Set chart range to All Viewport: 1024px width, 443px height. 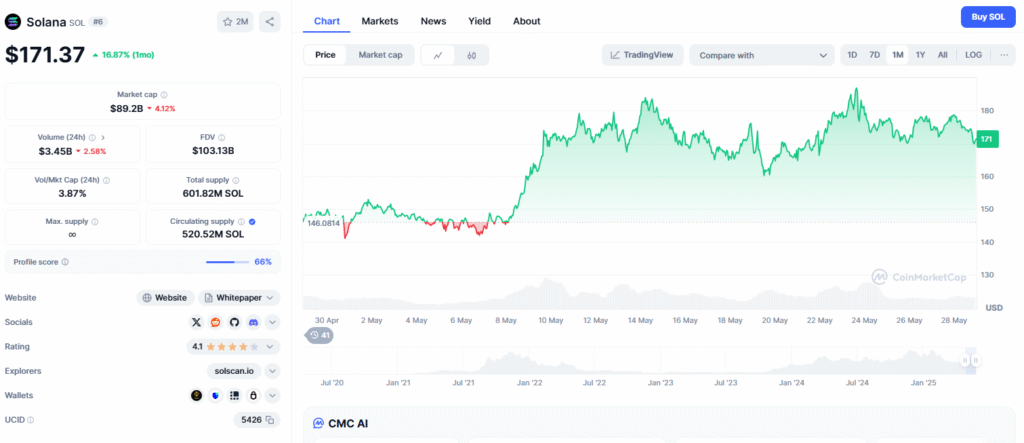point(942,55)
